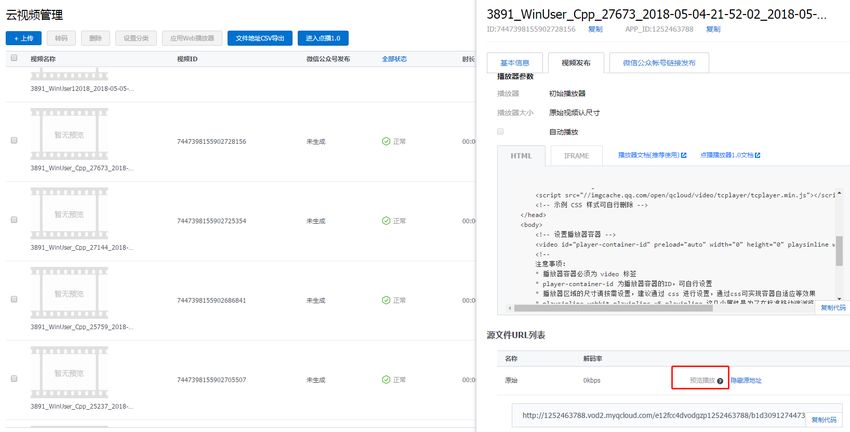Tick the select-all checkbox in the table header
Screen dimensions: 850x432
click(14, 59)
